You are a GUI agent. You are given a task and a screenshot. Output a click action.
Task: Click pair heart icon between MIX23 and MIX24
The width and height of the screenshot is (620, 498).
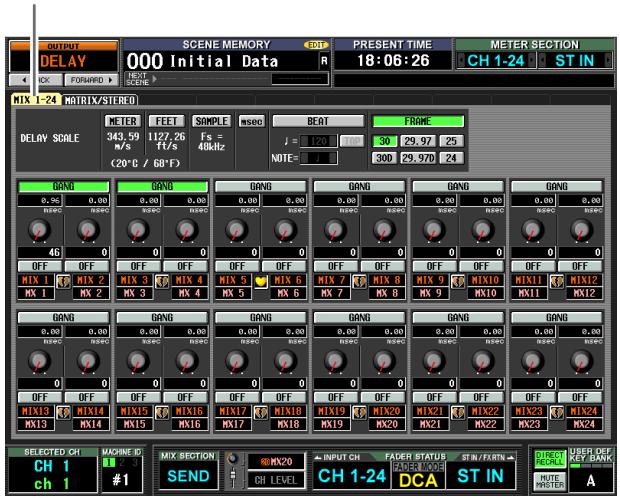coord(557,413)
